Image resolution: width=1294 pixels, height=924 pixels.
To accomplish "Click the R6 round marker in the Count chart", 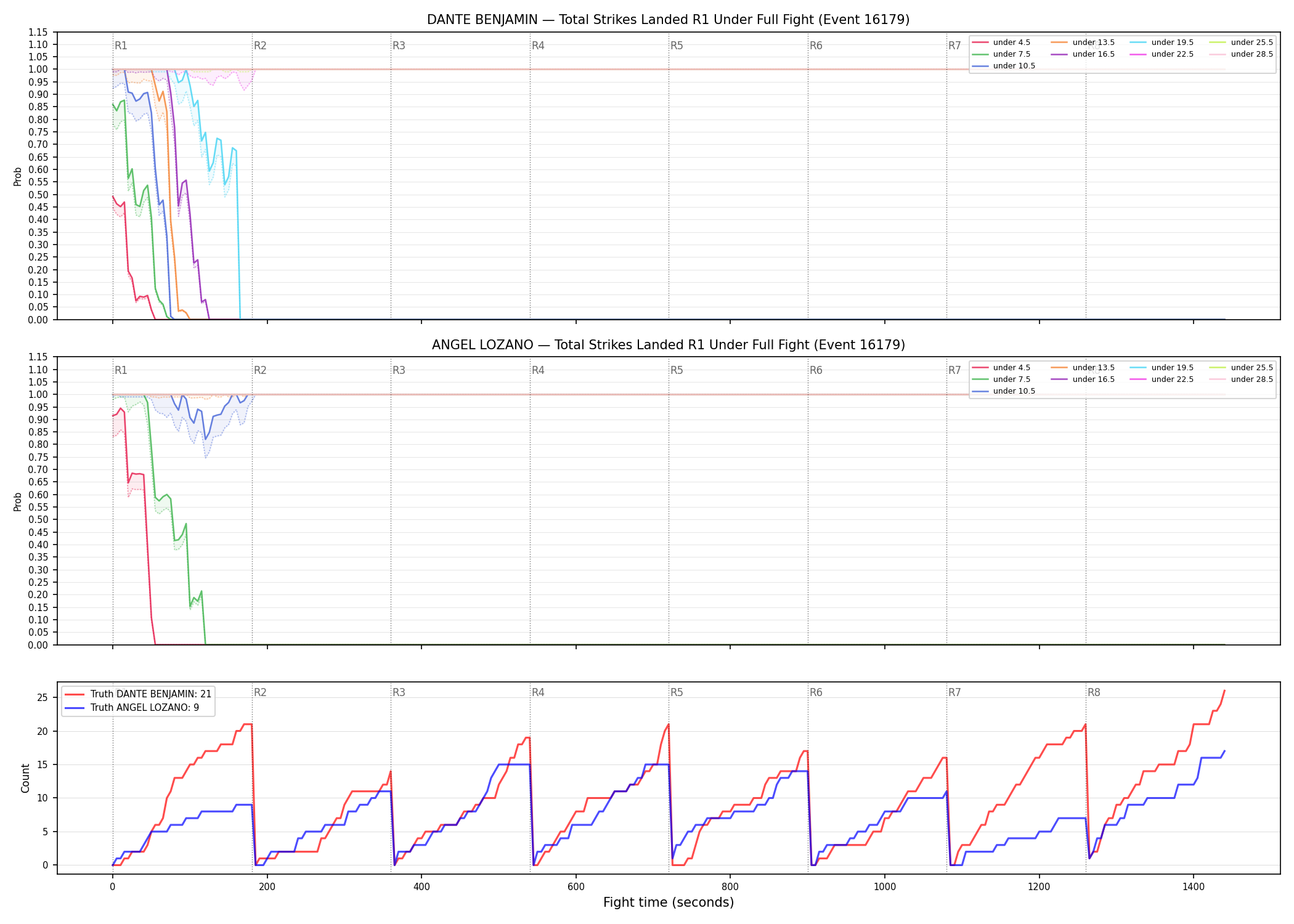I will coord(816,692).
